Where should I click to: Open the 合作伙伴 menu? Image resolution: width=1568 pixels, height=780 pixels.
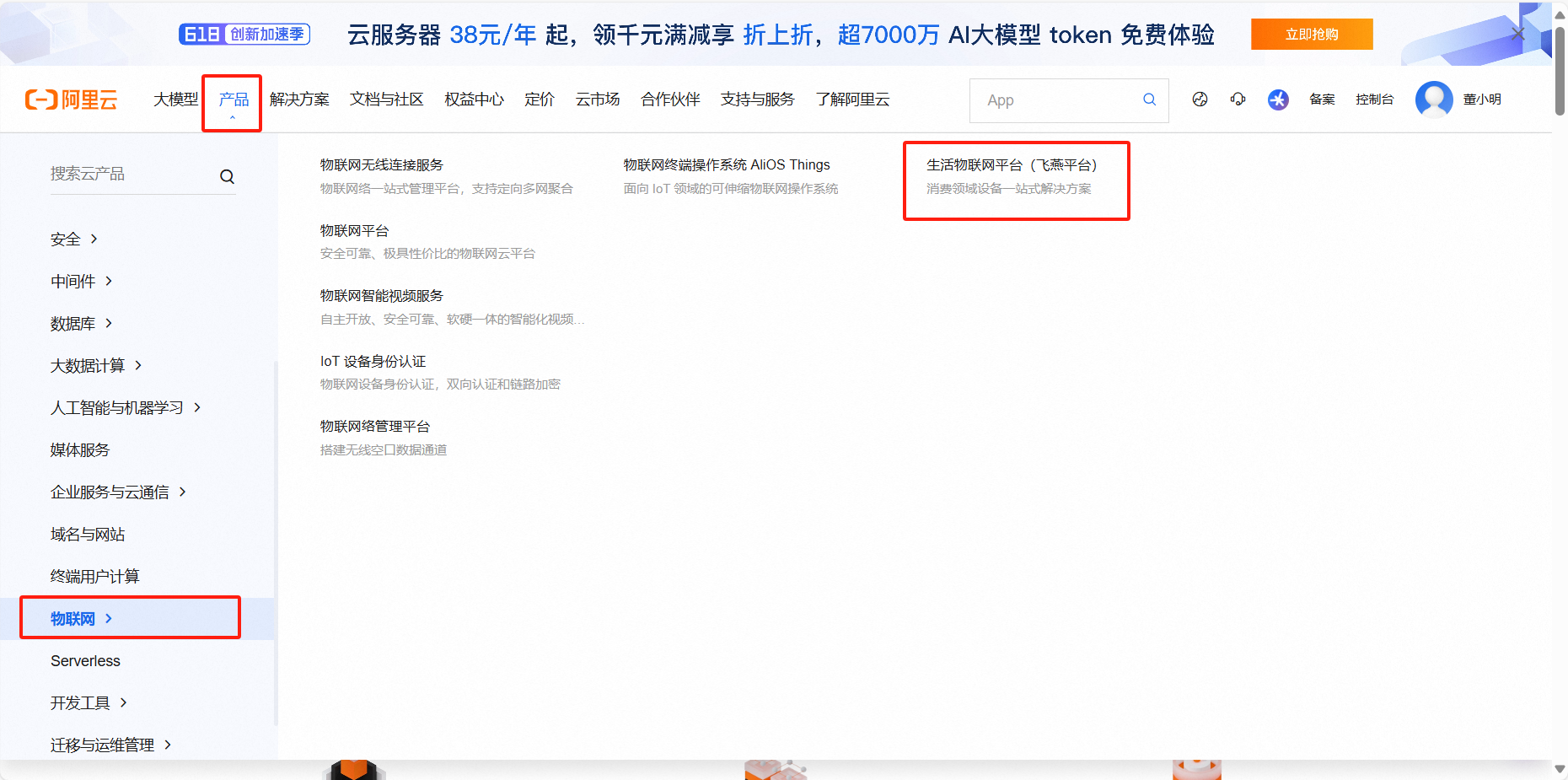tap(670, 100)
